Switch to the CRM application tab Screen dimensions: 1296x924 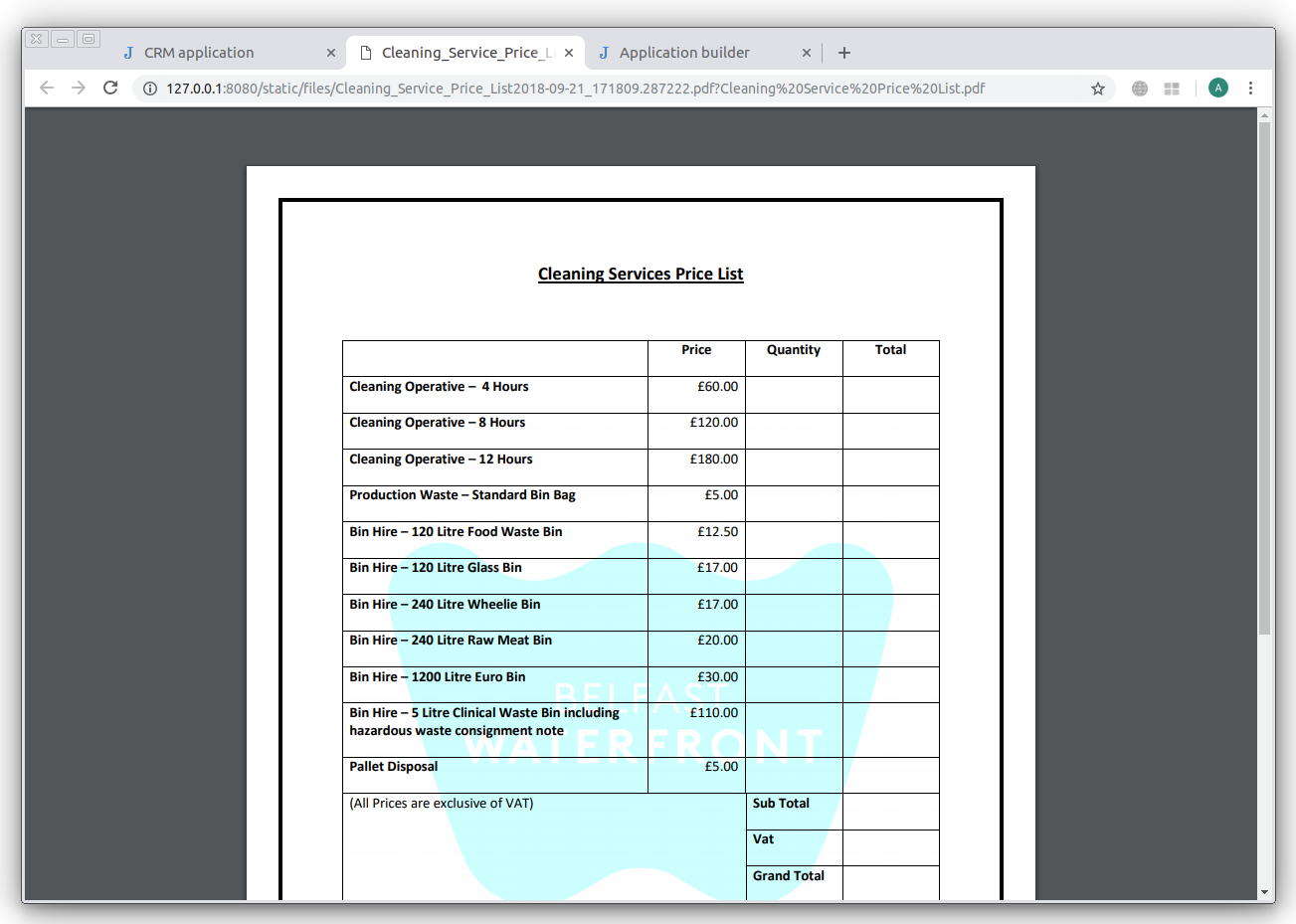click(x=199, y=53)
